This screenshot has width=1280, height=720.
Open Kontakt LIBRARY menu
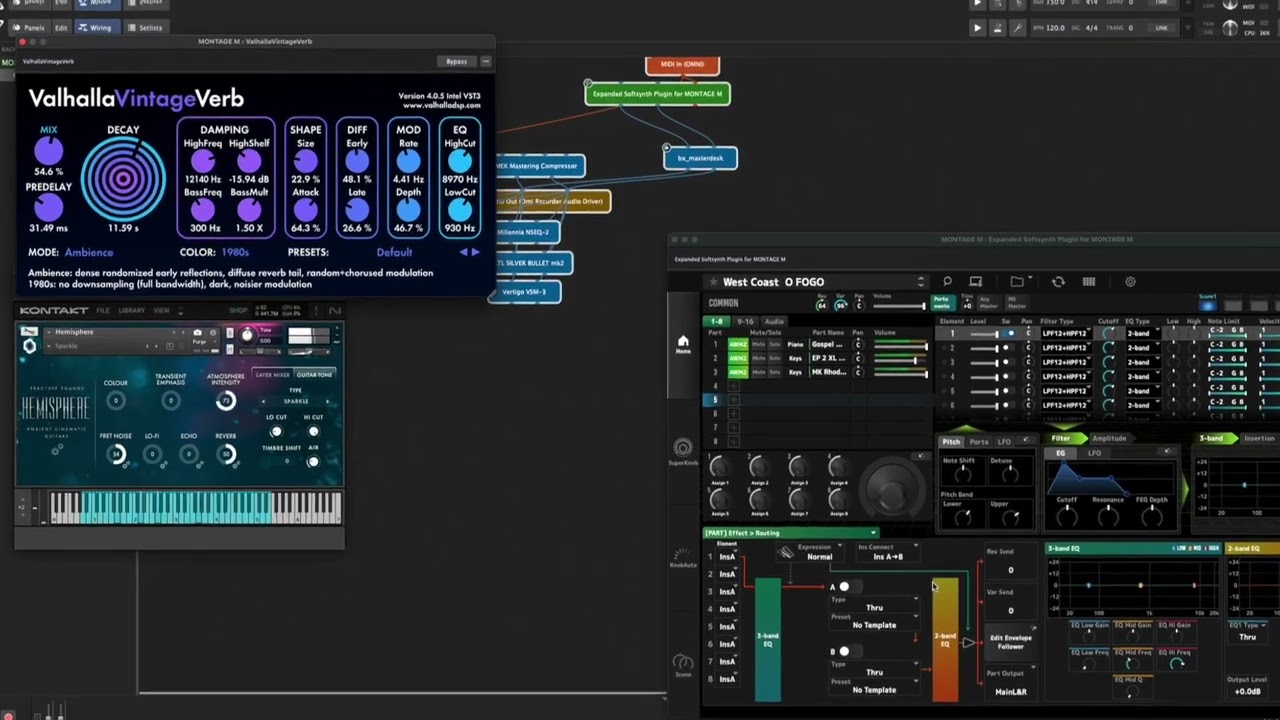tap(132, 311)
